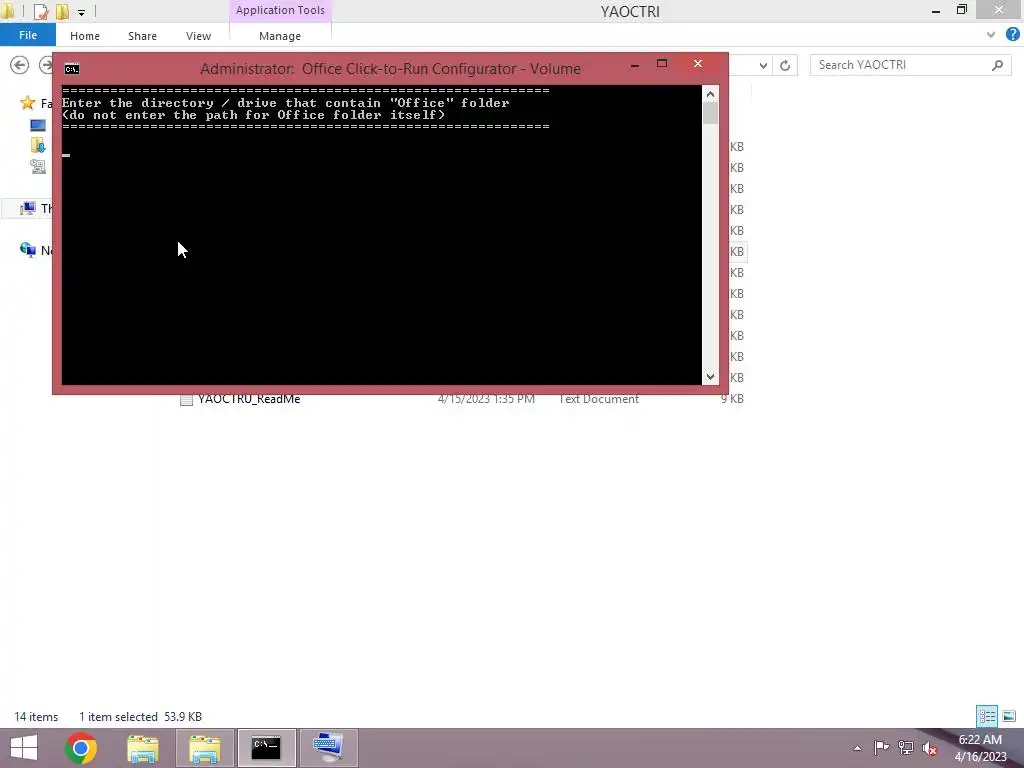Open Action Center flag in system tray
Screen dimensions: 1024x768
(x=881, y=748)
